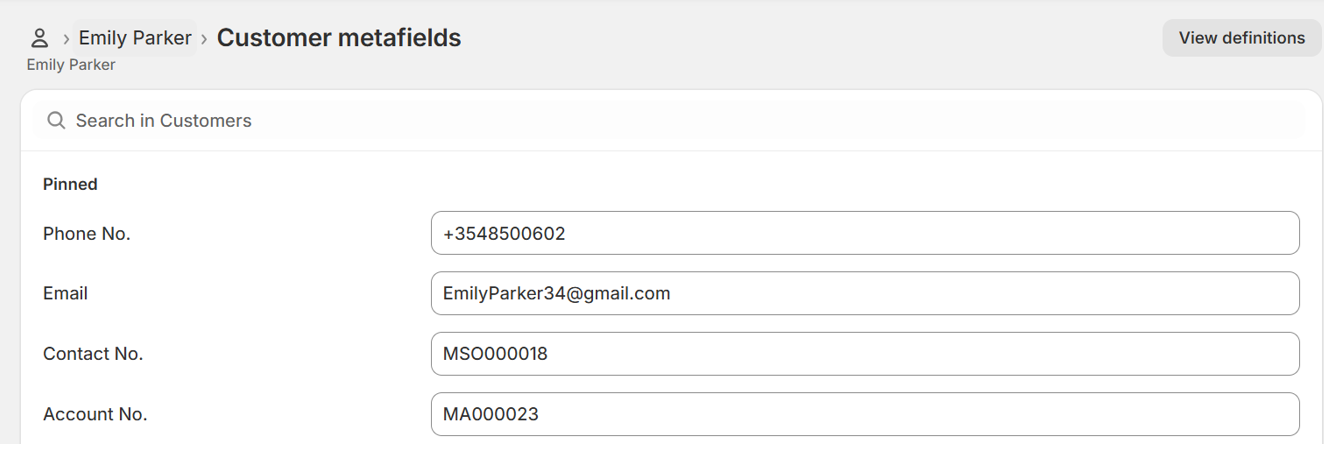This screenshot has height=451, width=1324.
Task: Click into the Phone No. input field
Action: (x=865, y=234)
